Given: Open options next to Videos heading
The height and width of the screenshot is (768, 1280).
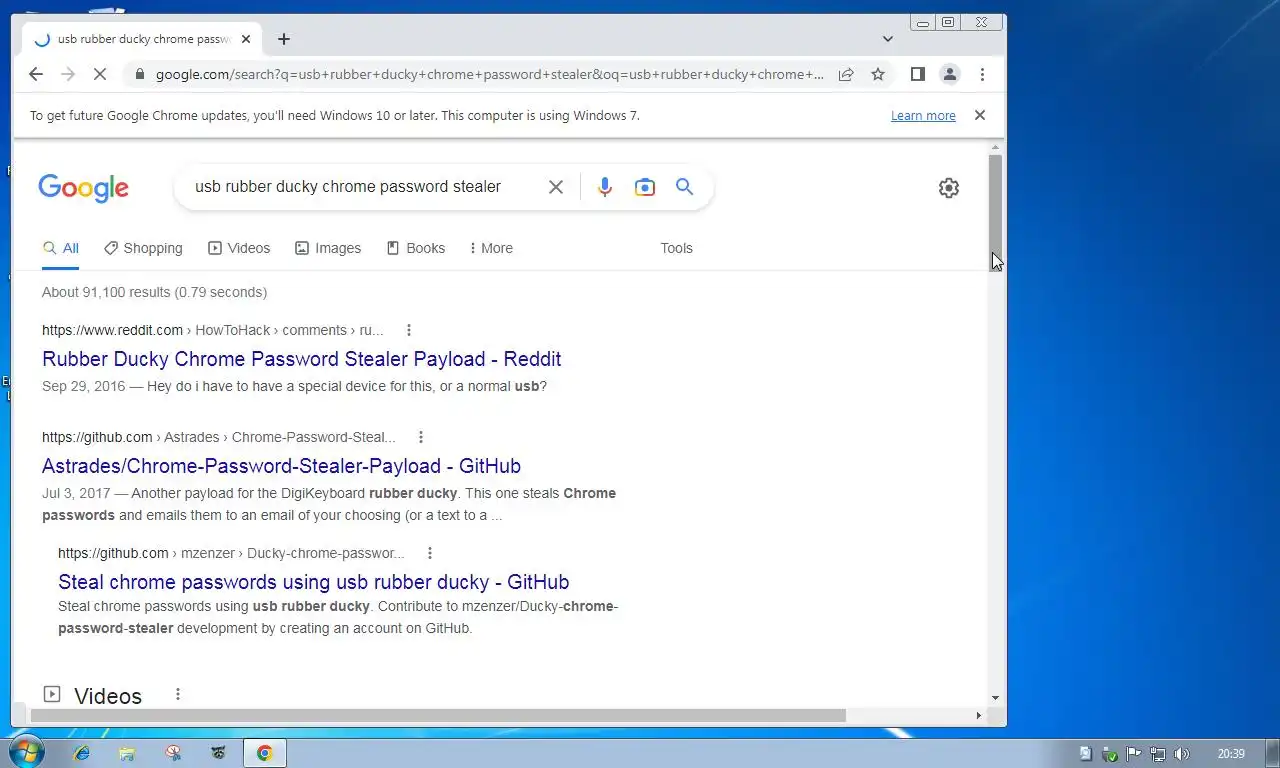Looking at the screenshot, I should [x=178, y=694].
